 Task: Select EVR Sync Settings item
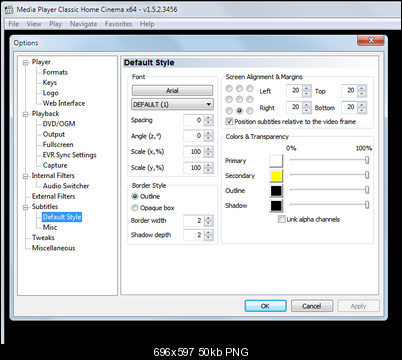coord(69,155)
